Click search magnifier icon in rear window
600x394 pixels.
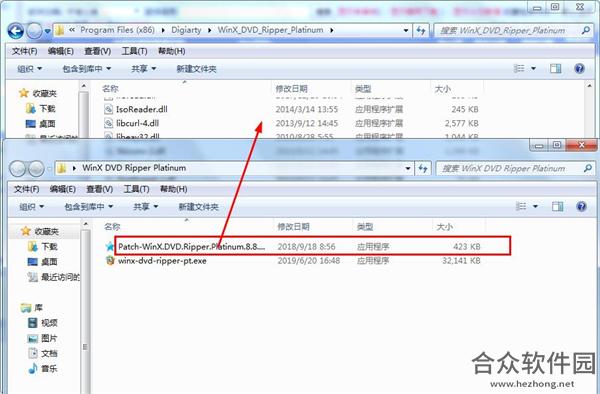point(586,30)
